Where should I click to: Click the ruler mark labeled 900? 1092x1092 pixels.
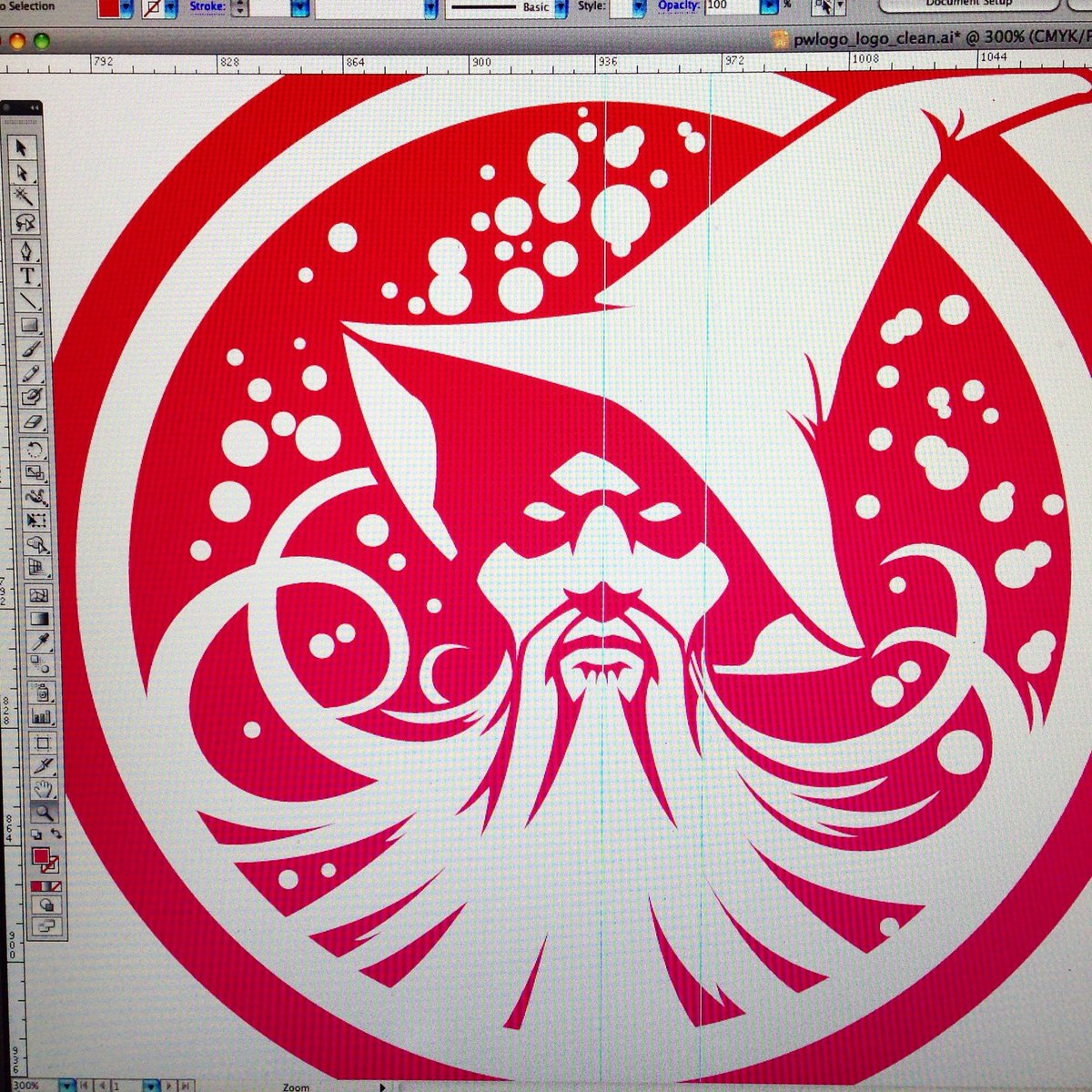pyautogui.click(x=480, y=61)
